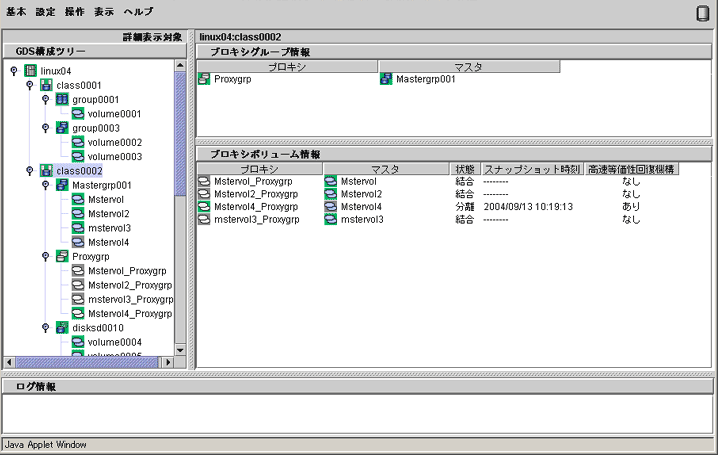Collapse the linux04 root node
The width and height of the screenshot is (718, 455).
click(x=14, y=70)
